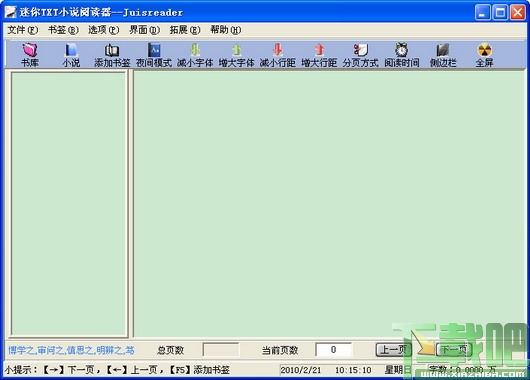Show 阅读时间 reading time clock
This screenshot has height=380, width=530.
pyautogui.click(x=402, y=55)
